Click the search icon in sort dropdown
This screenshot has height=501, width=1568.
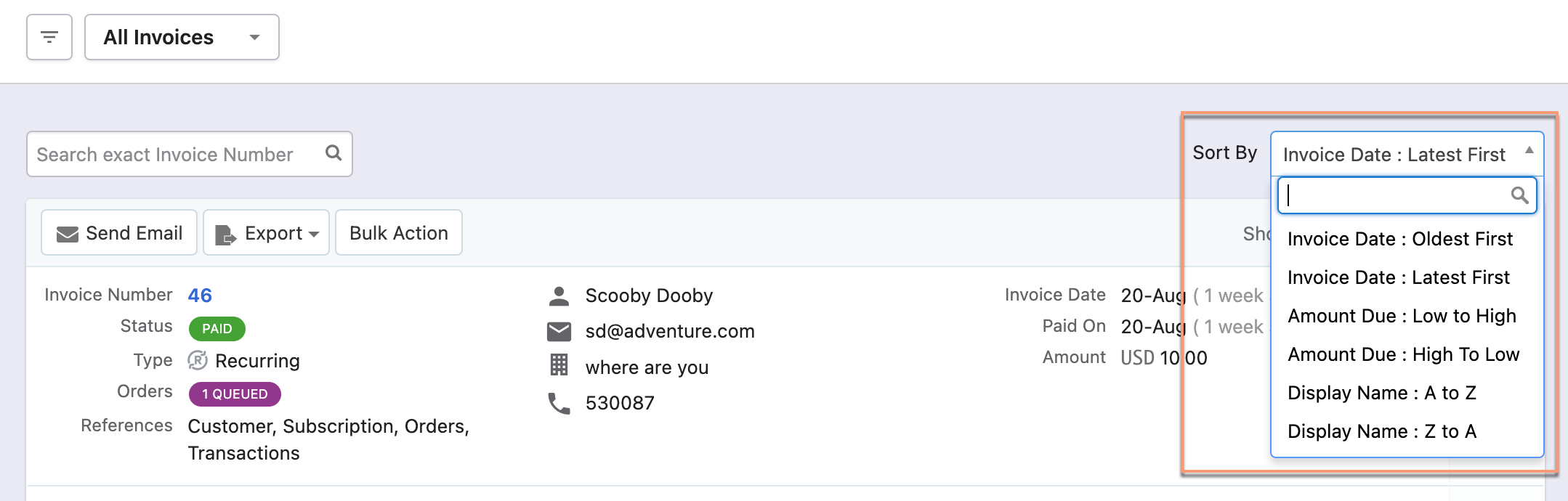(x=1519, y=195)
